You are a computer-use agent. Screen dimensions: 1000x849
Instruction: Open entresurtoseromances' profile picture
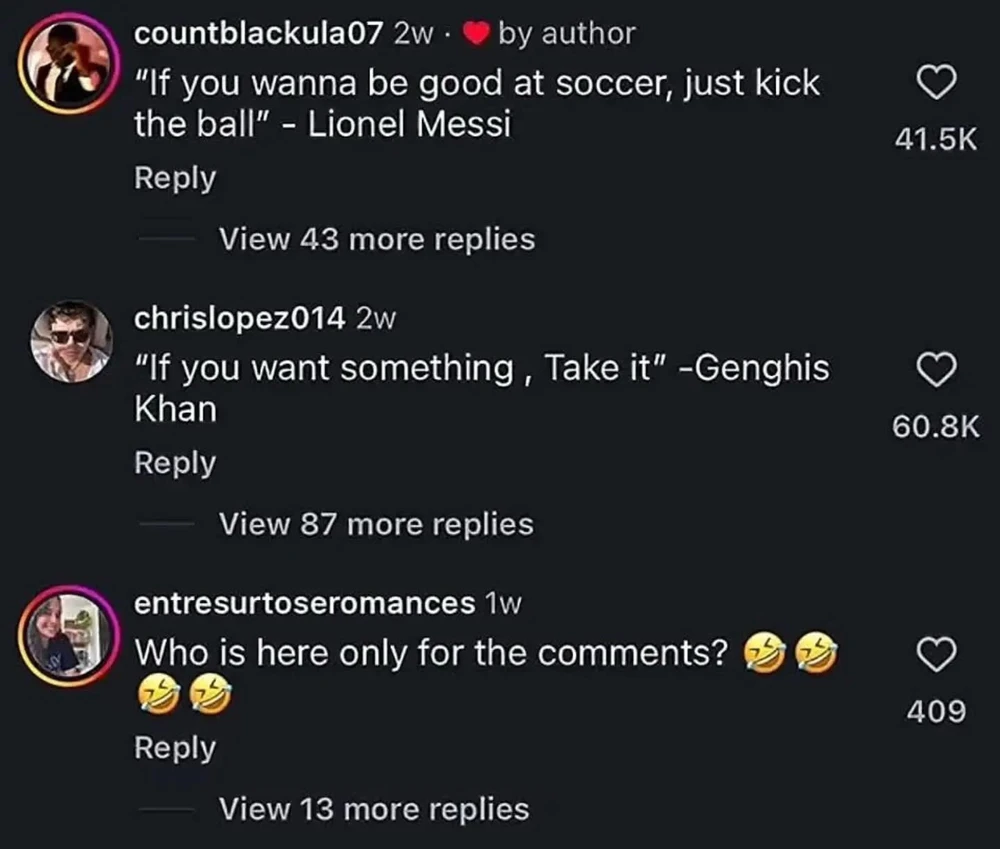coord(68,635)
